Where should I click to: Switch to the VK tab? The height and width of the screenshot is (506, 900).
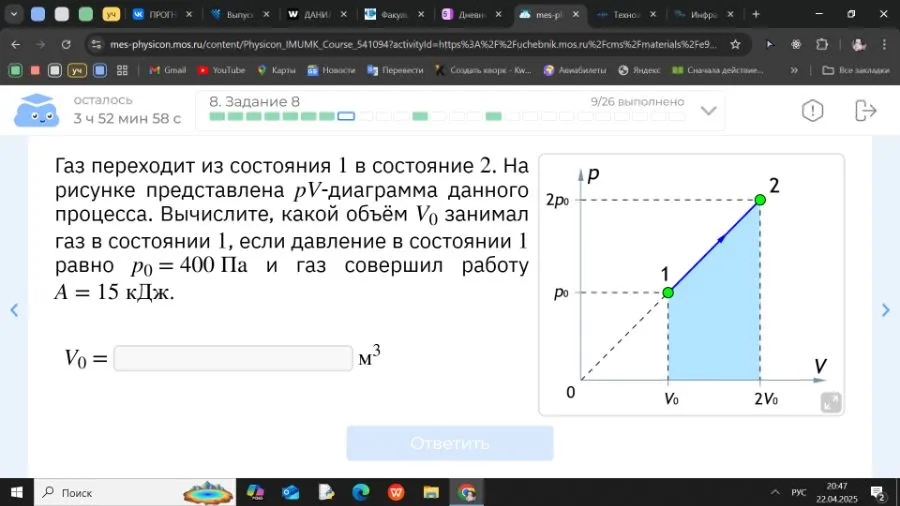154,14
